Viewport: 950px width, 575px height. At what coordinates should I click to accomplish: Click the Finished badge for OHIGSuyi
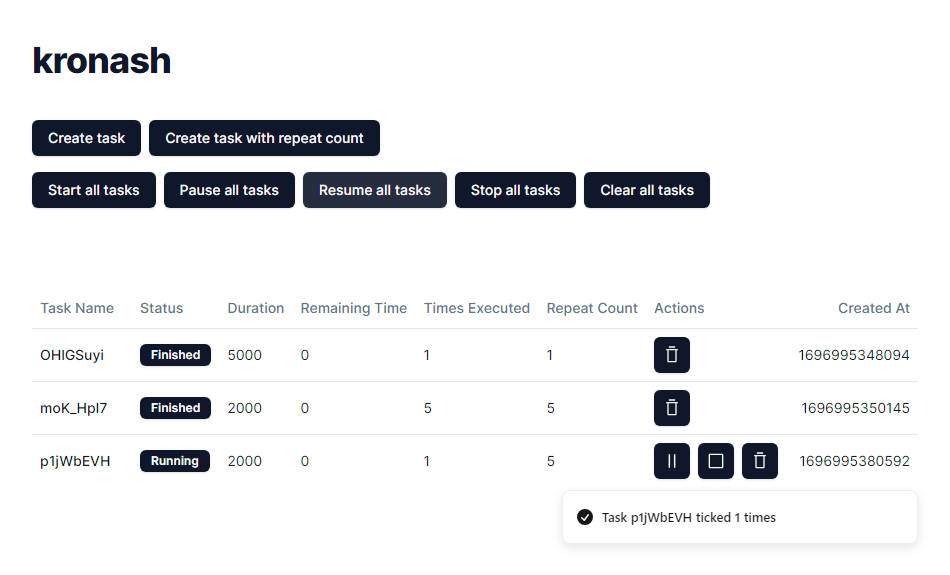tap(175, 355)
